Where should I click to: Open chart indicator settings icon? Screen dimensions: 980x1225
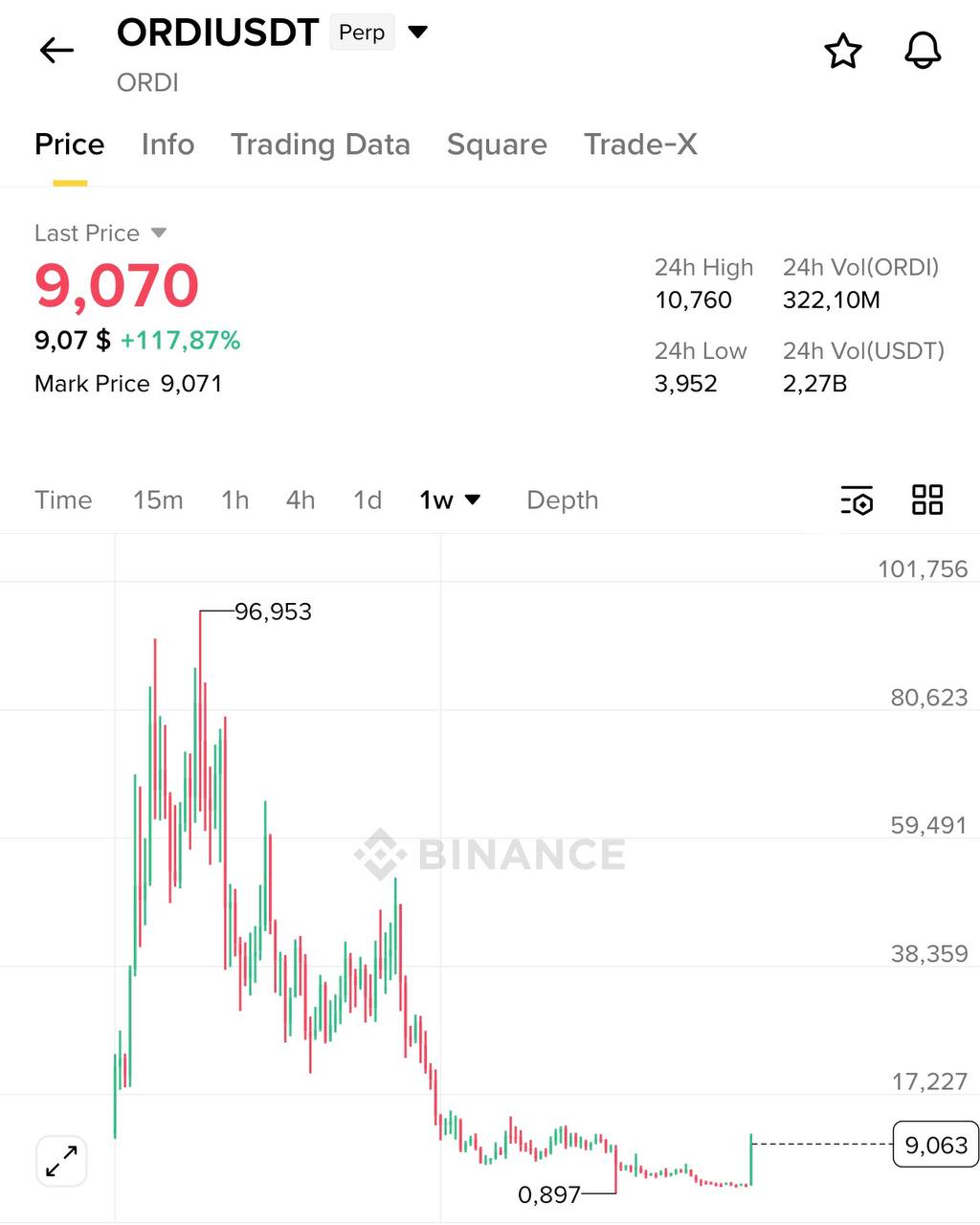(857, 500)
